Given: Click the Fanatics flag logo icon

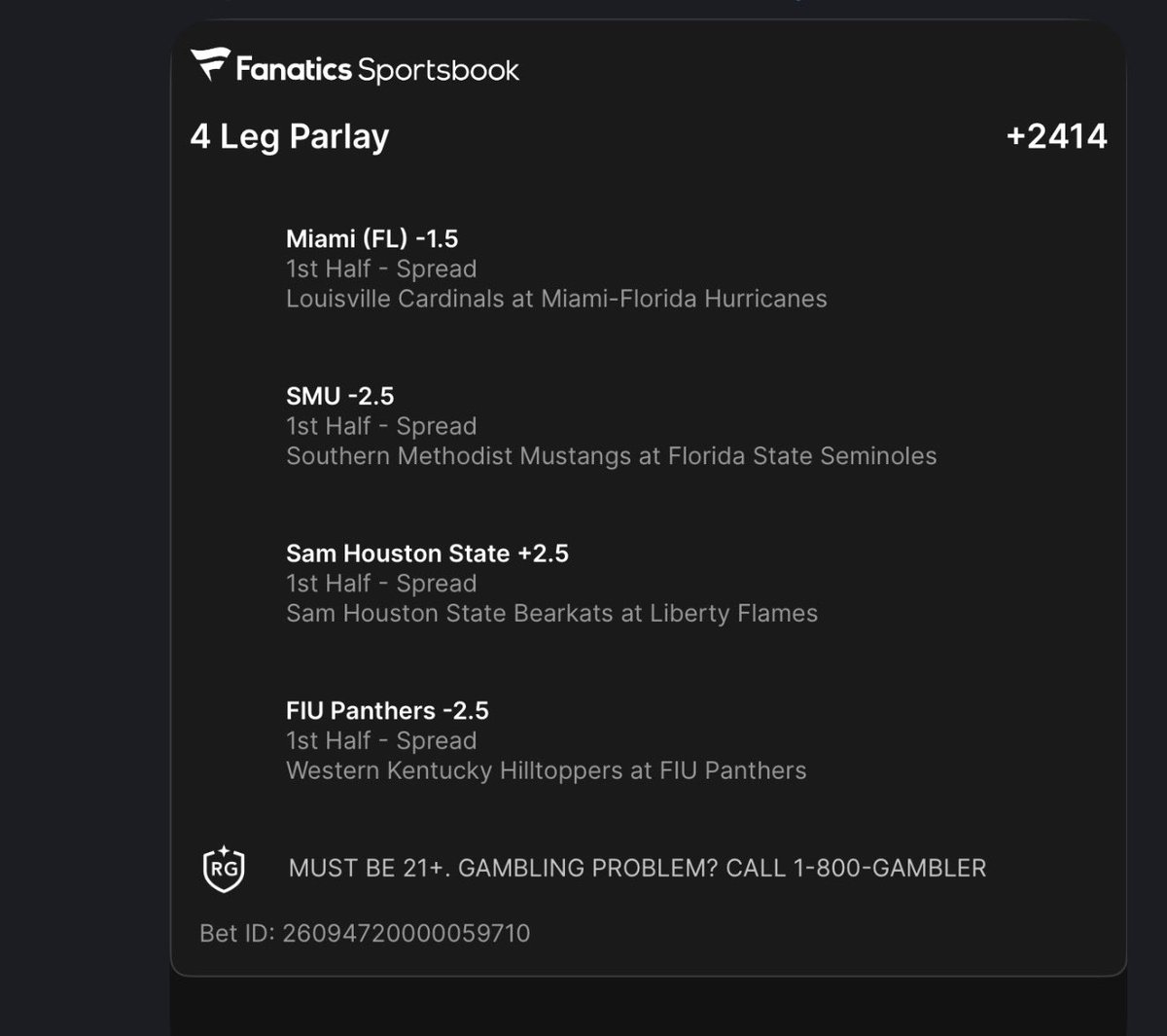Looking at the screenshot, I should tap(210, 64).
